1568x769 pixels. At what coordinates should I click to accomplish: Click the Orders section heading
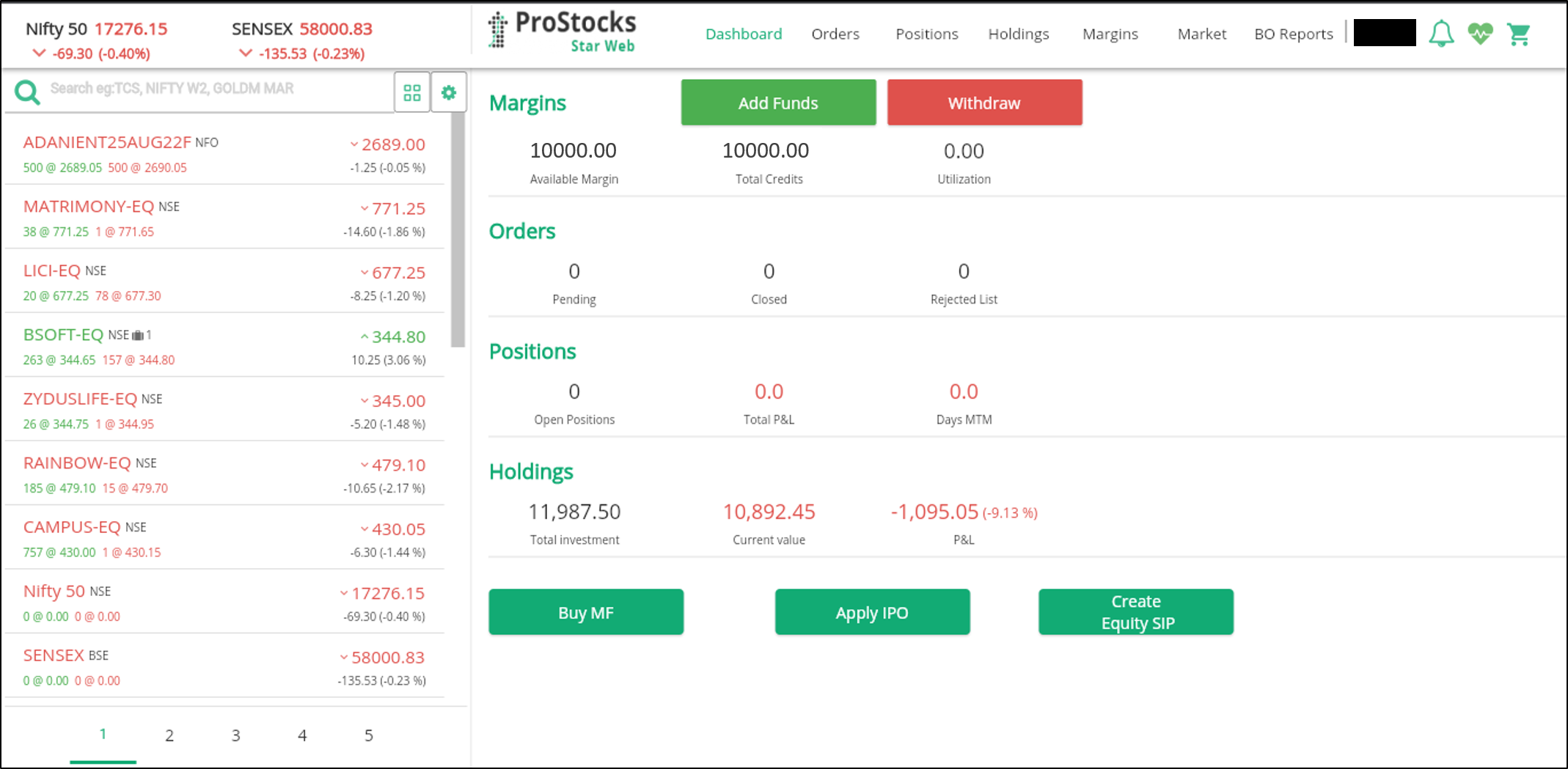pyautogui.click(x=522, y=231)
